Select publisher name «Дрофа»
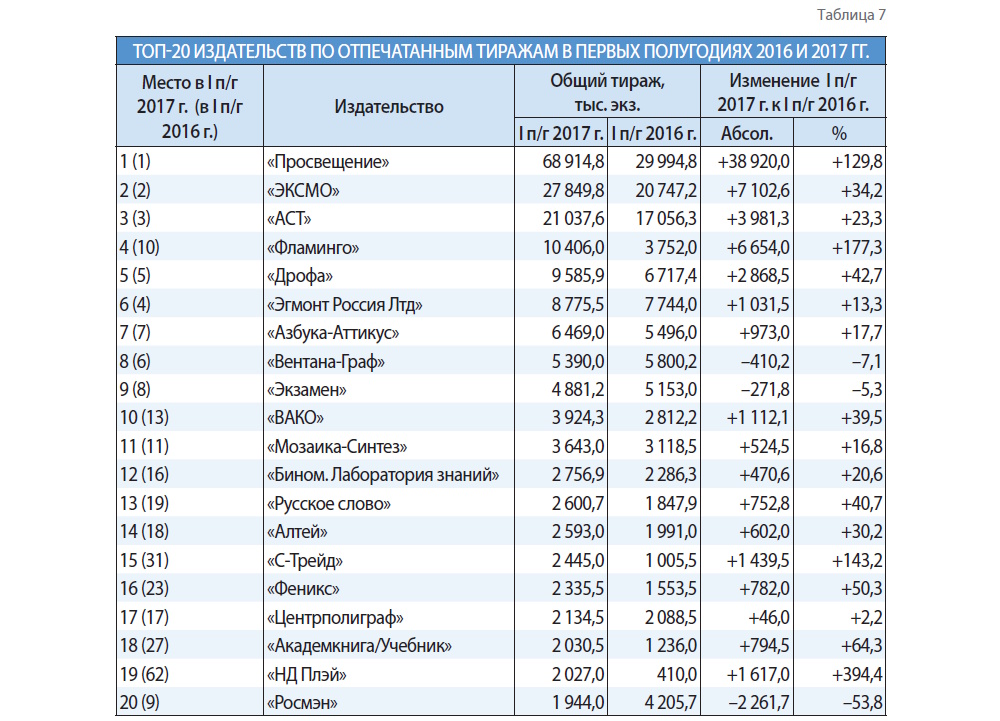 (x=300, y=276)
